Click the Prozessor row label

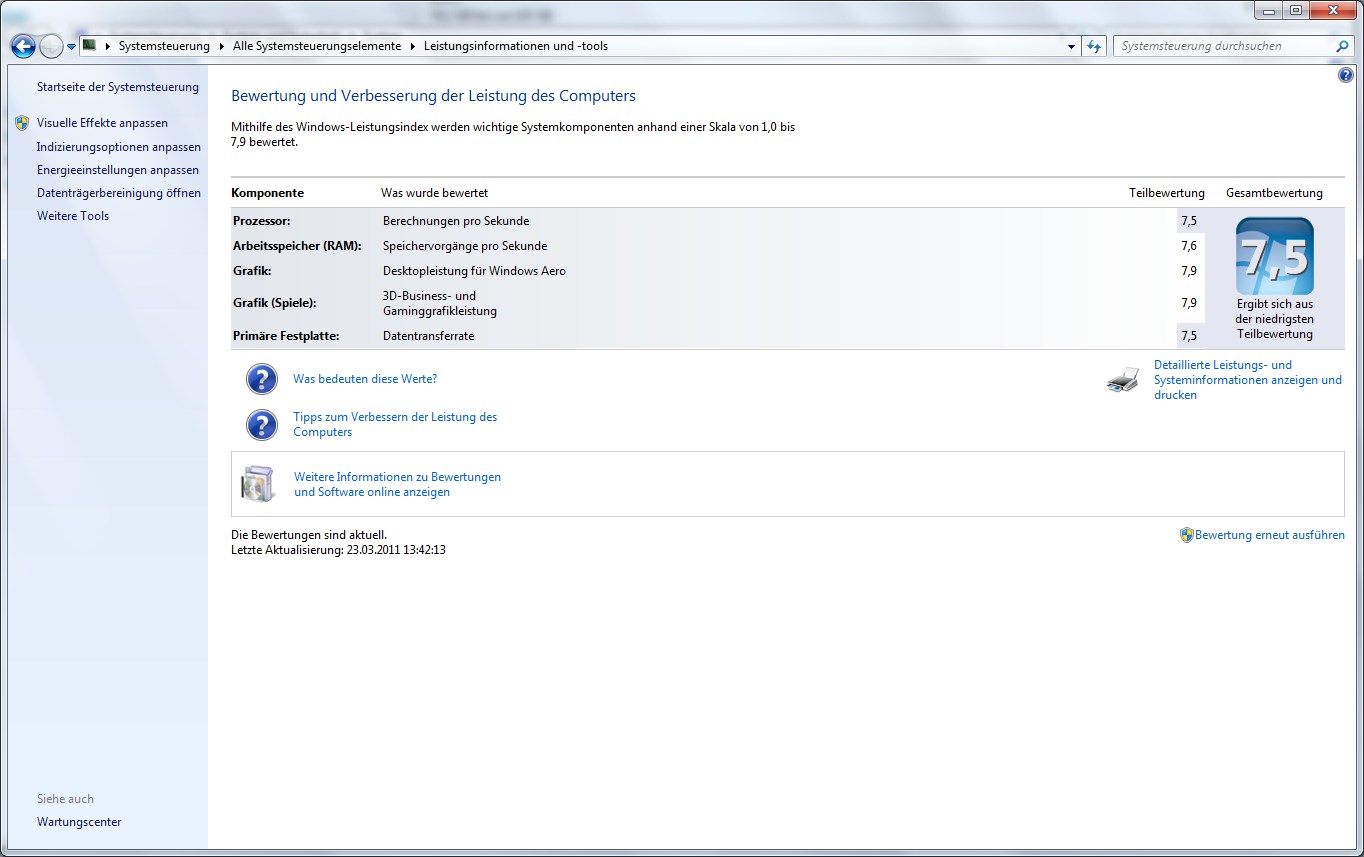tap(262, 221)
